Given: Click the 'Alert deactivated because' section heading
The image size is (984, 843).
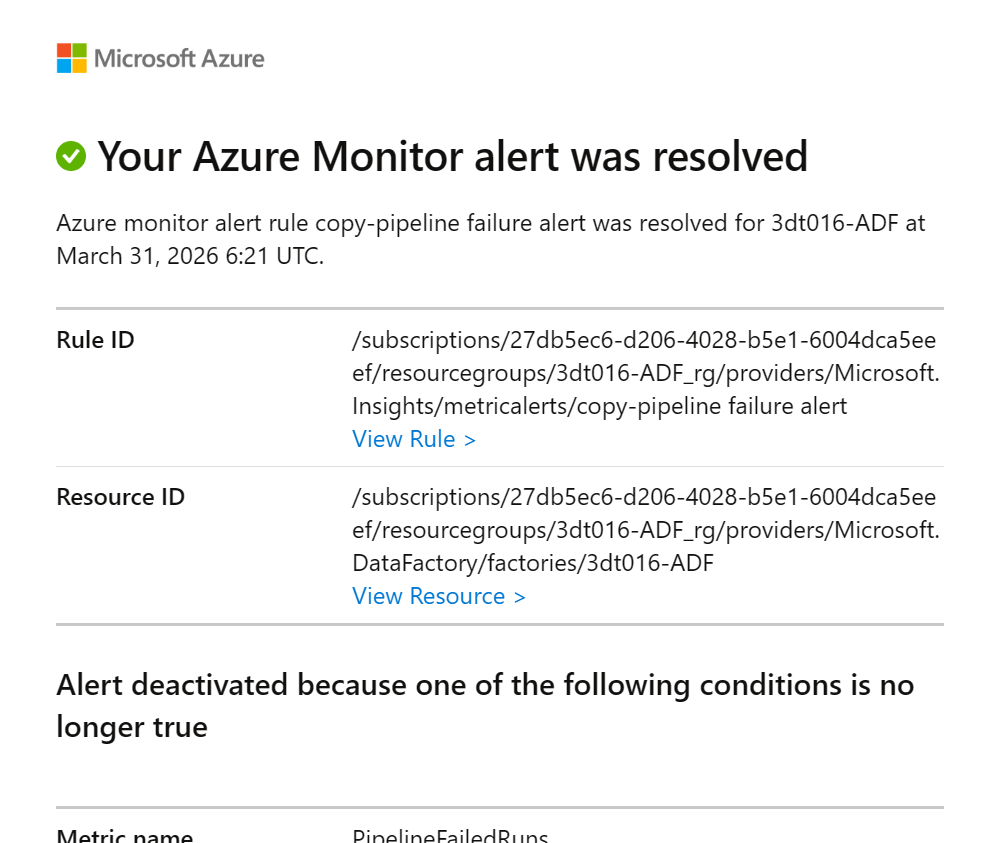Looking at the screenshot, I should tap(485, 685).
